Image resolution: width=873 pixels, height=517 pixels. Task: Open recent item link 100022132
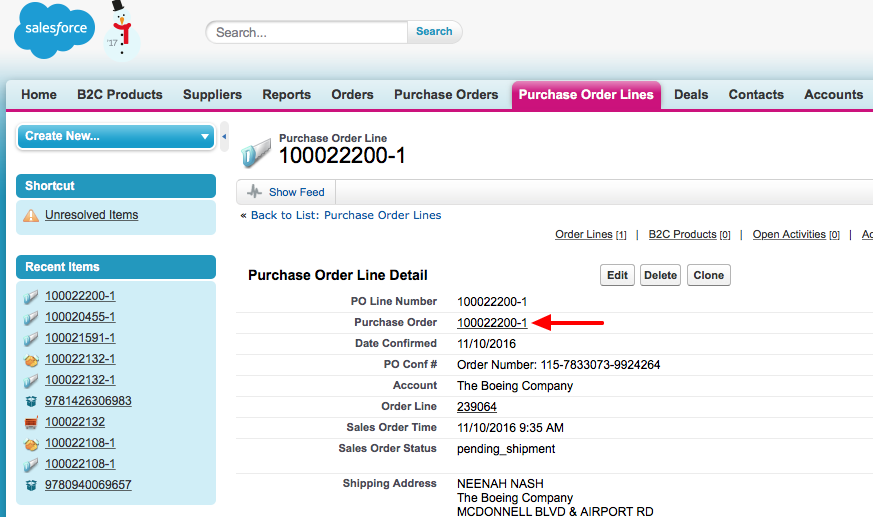[x=75, y=422]
